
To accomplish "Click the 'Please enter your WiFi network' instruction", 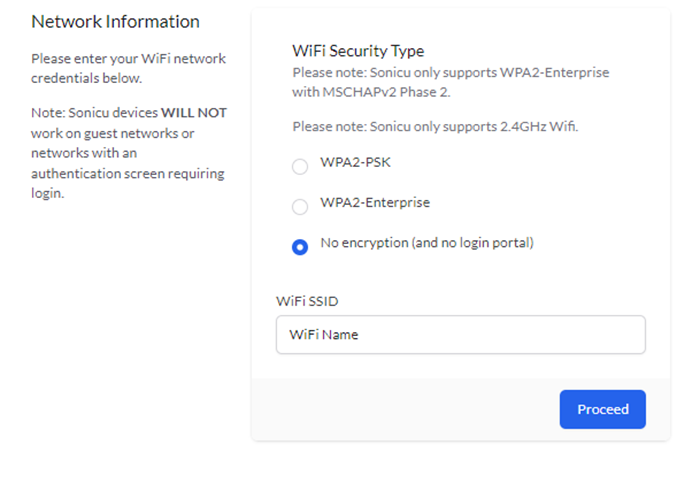I will tap(128, 59).
